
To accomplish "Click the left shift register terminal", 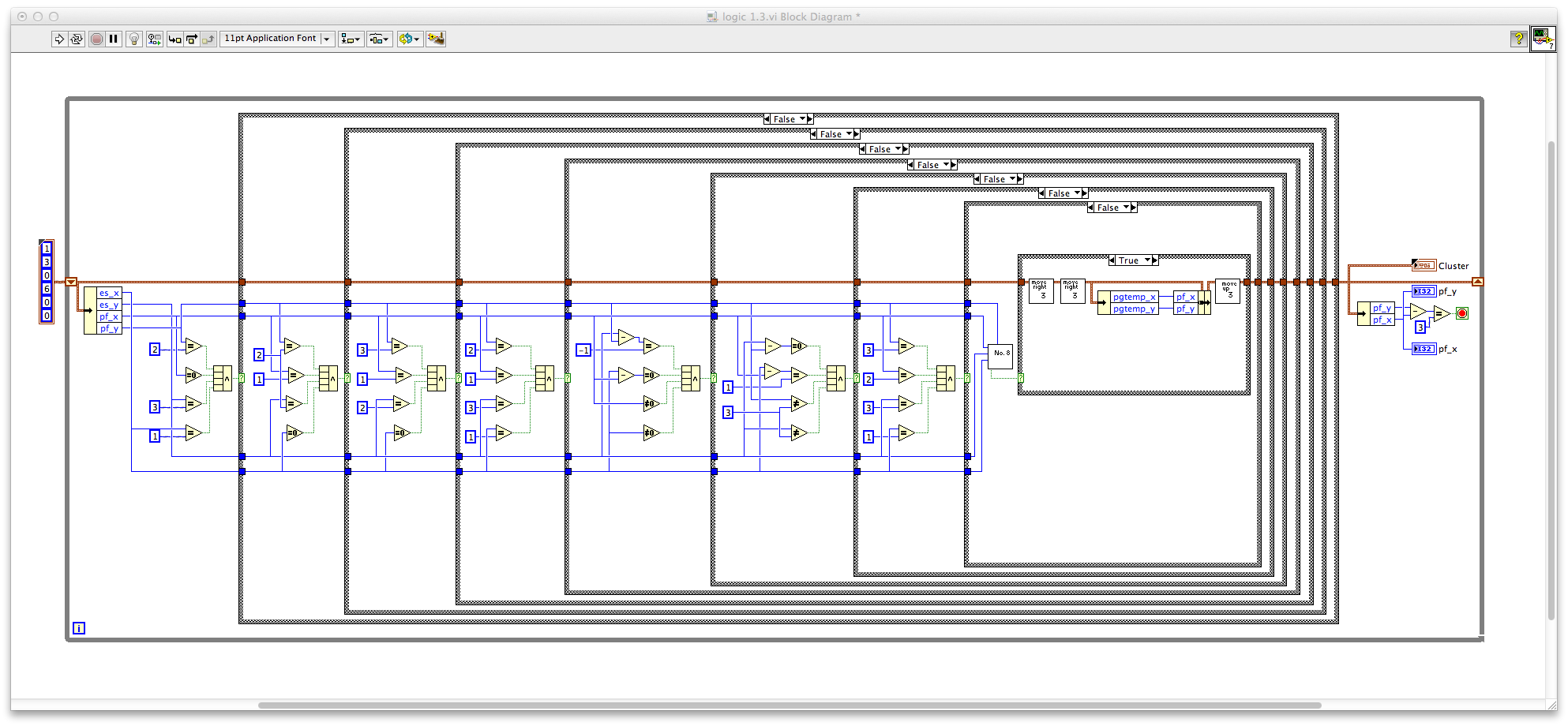I will tap(71, 282).
